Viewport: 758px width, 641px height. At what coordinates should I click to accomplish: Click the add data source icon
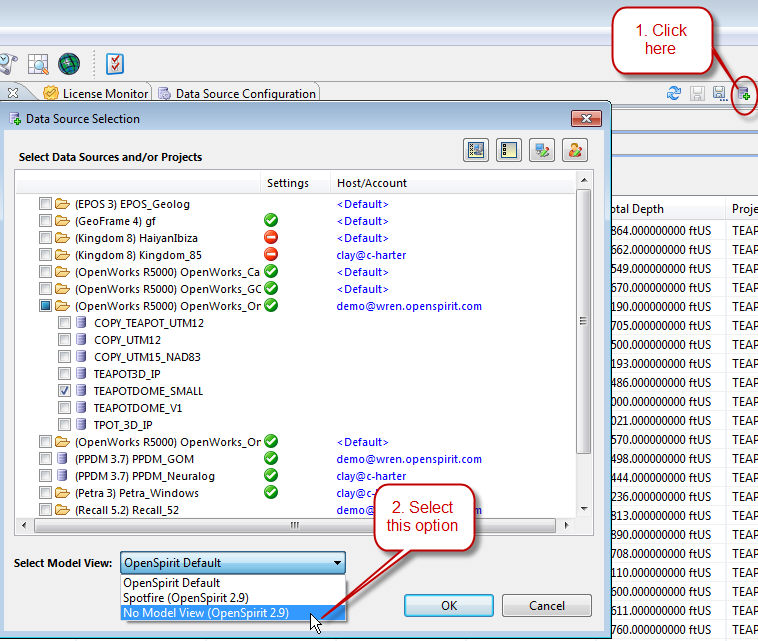tap(744, 93)
